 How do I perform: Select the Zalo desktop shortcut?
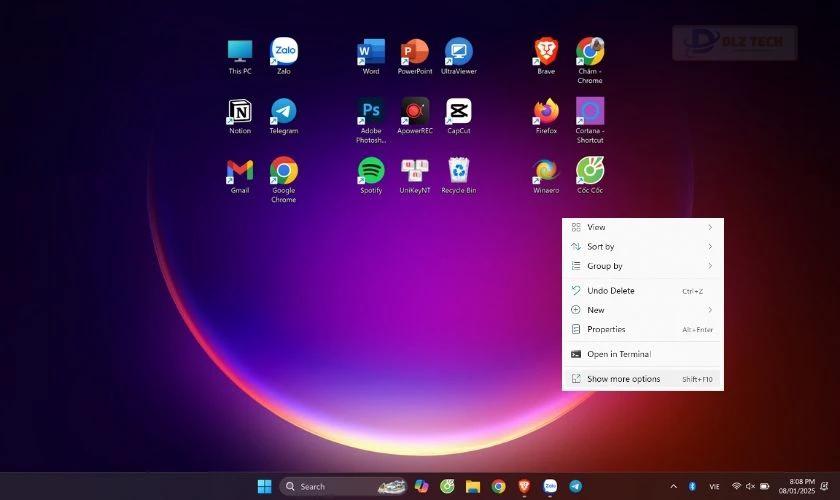click(x=283, y=56)
